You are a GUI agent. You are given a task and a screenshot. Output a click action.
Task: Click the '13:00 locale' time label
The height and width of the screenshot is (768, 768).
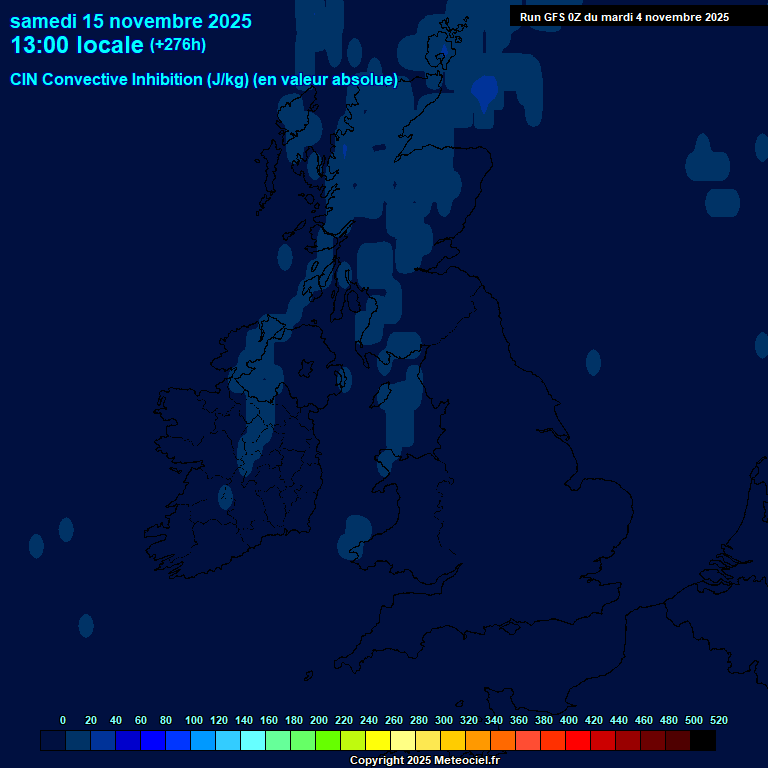pyautogui.click(x=77, y=45)
